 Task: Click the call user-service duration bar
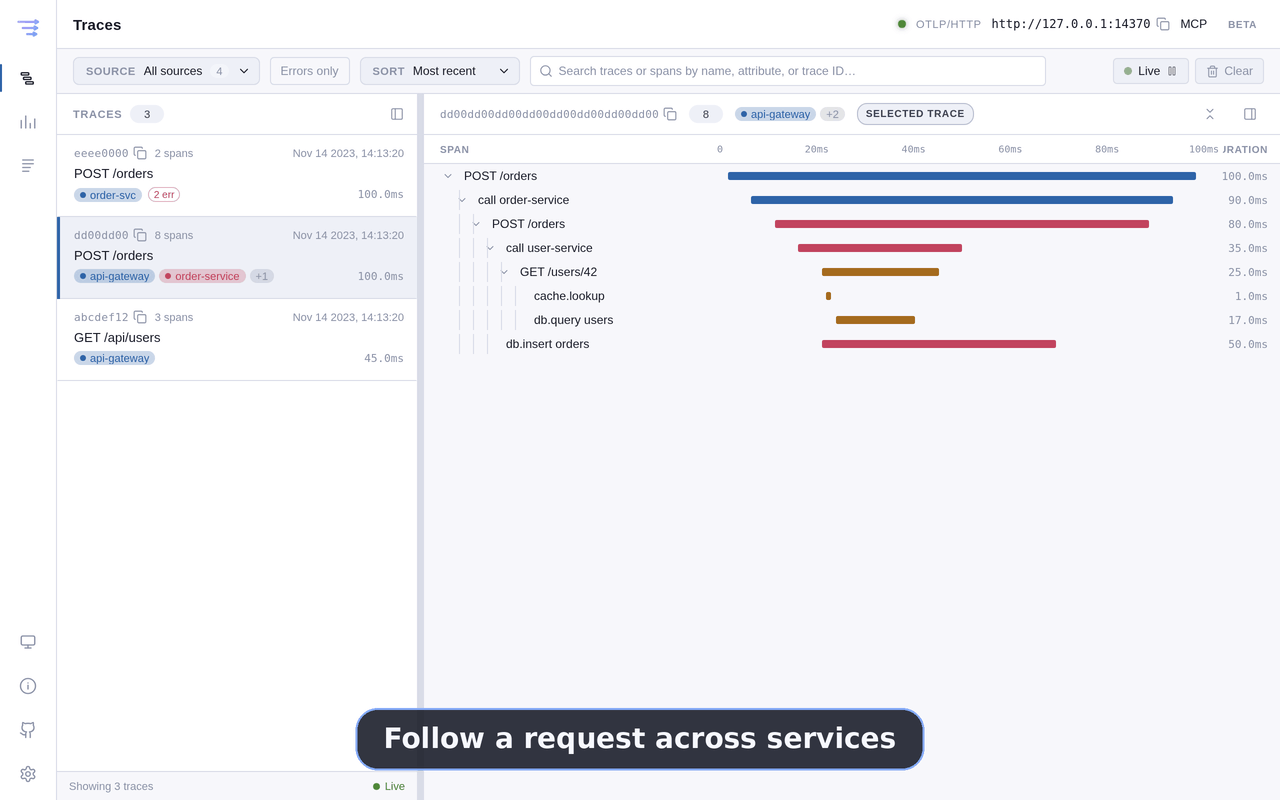(x=880, y=248)
